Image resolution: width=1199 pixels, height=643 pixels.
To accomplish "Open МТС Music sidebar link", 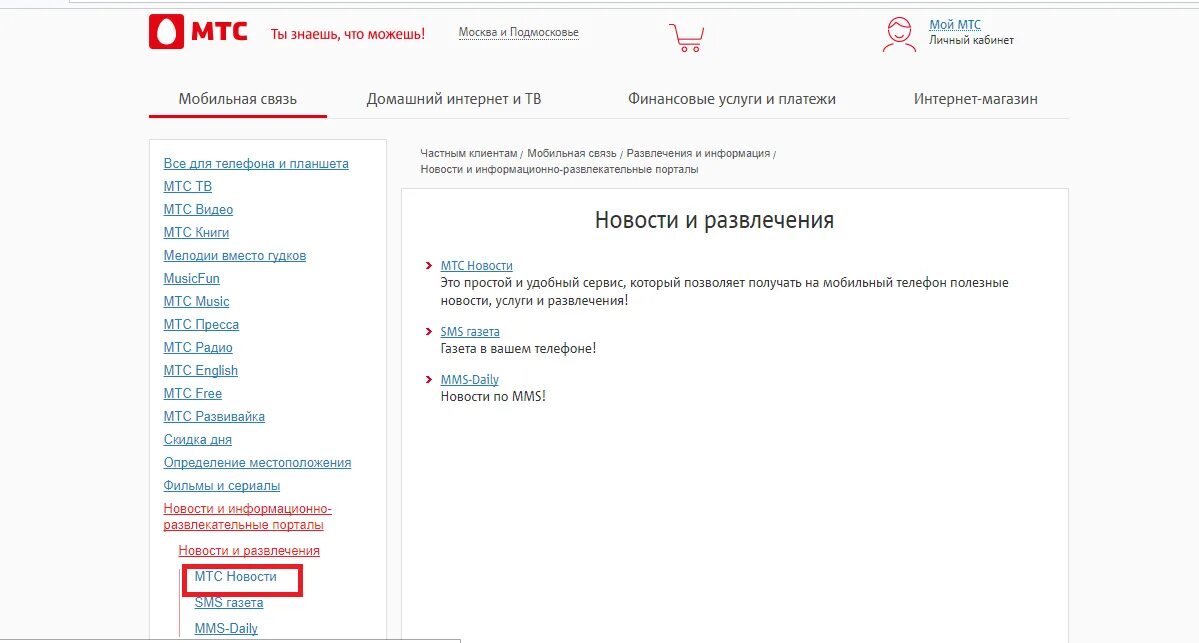I will [197, 301].
